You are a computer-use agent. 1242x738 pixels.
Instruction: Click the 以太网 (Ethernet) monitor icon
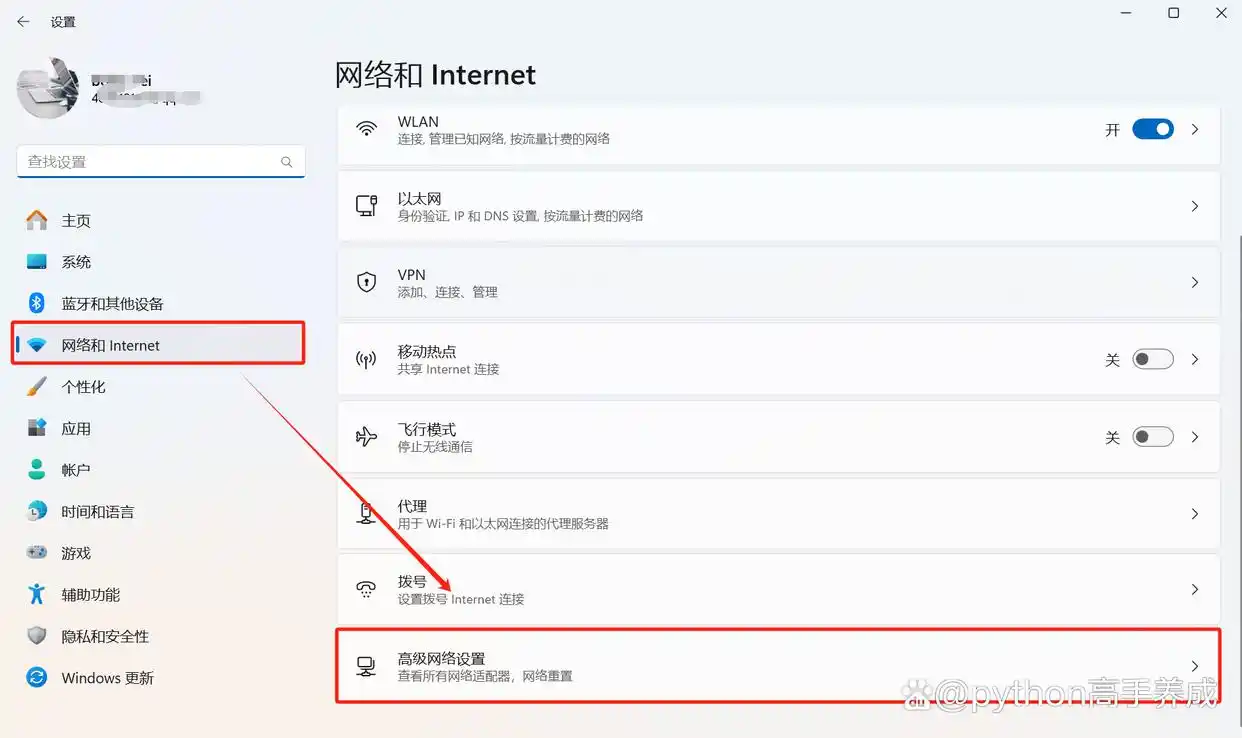[x=367, y=207]
